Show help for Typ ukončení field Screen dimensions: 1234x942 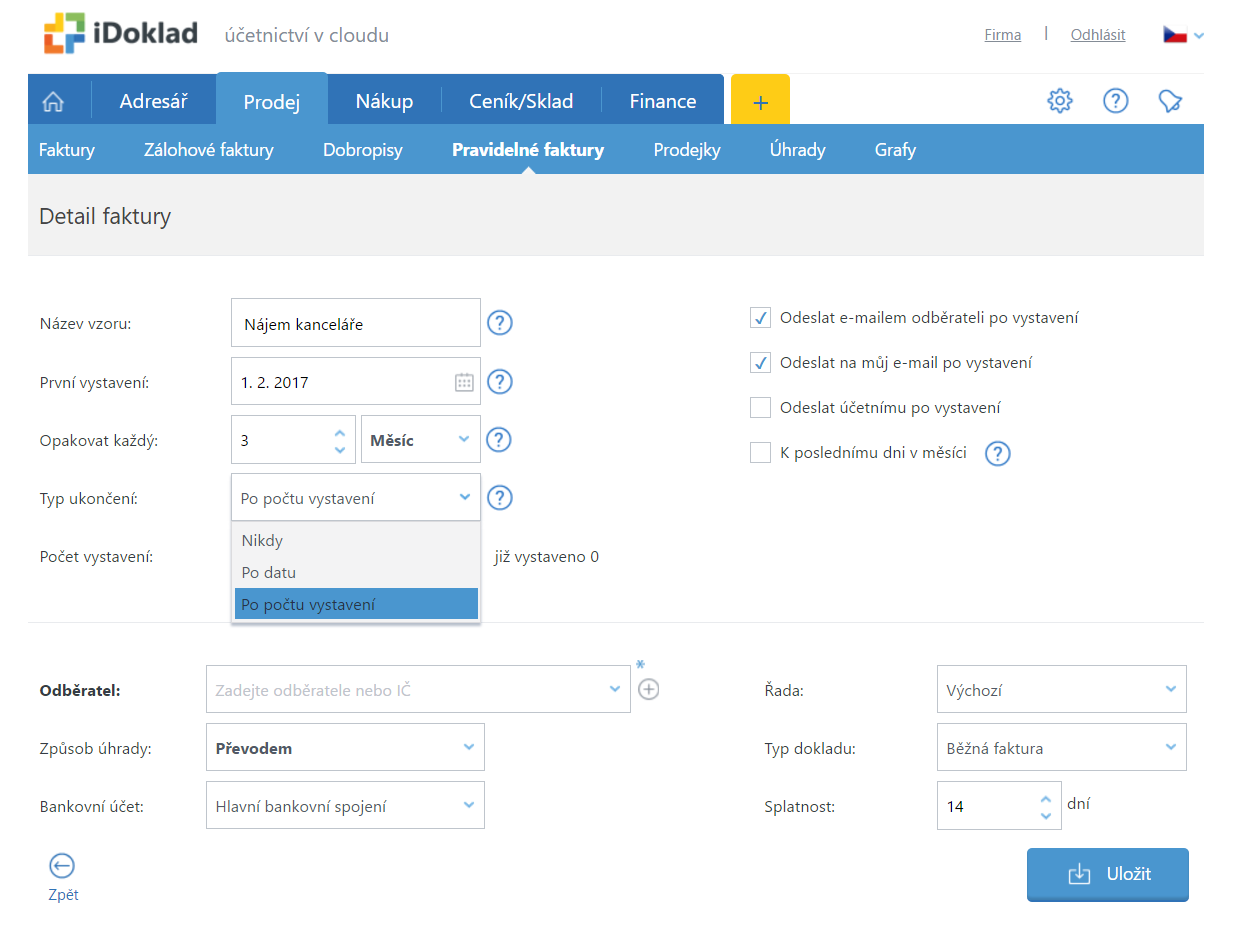click(500, 498)
